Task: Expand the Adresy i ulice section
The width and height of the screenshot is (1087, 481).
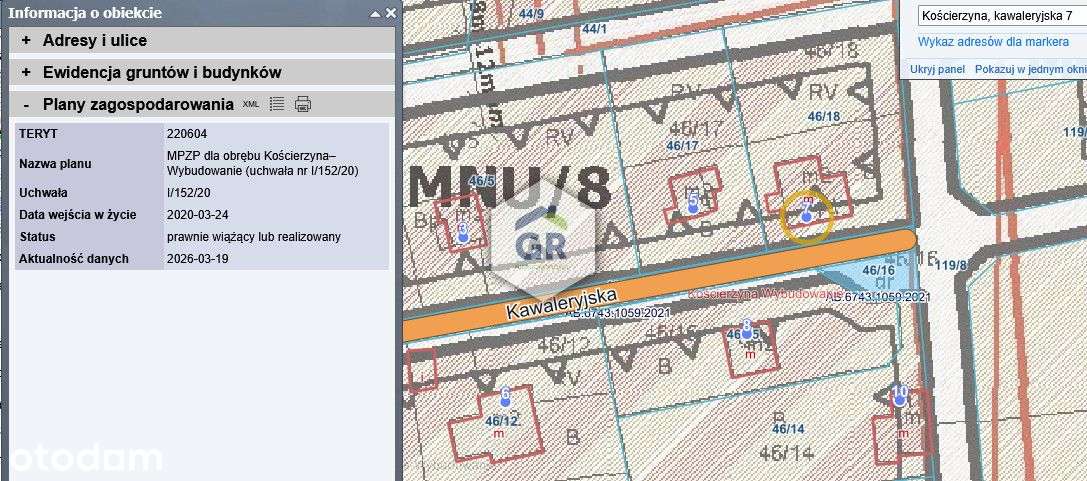Action: coord(202,40)
